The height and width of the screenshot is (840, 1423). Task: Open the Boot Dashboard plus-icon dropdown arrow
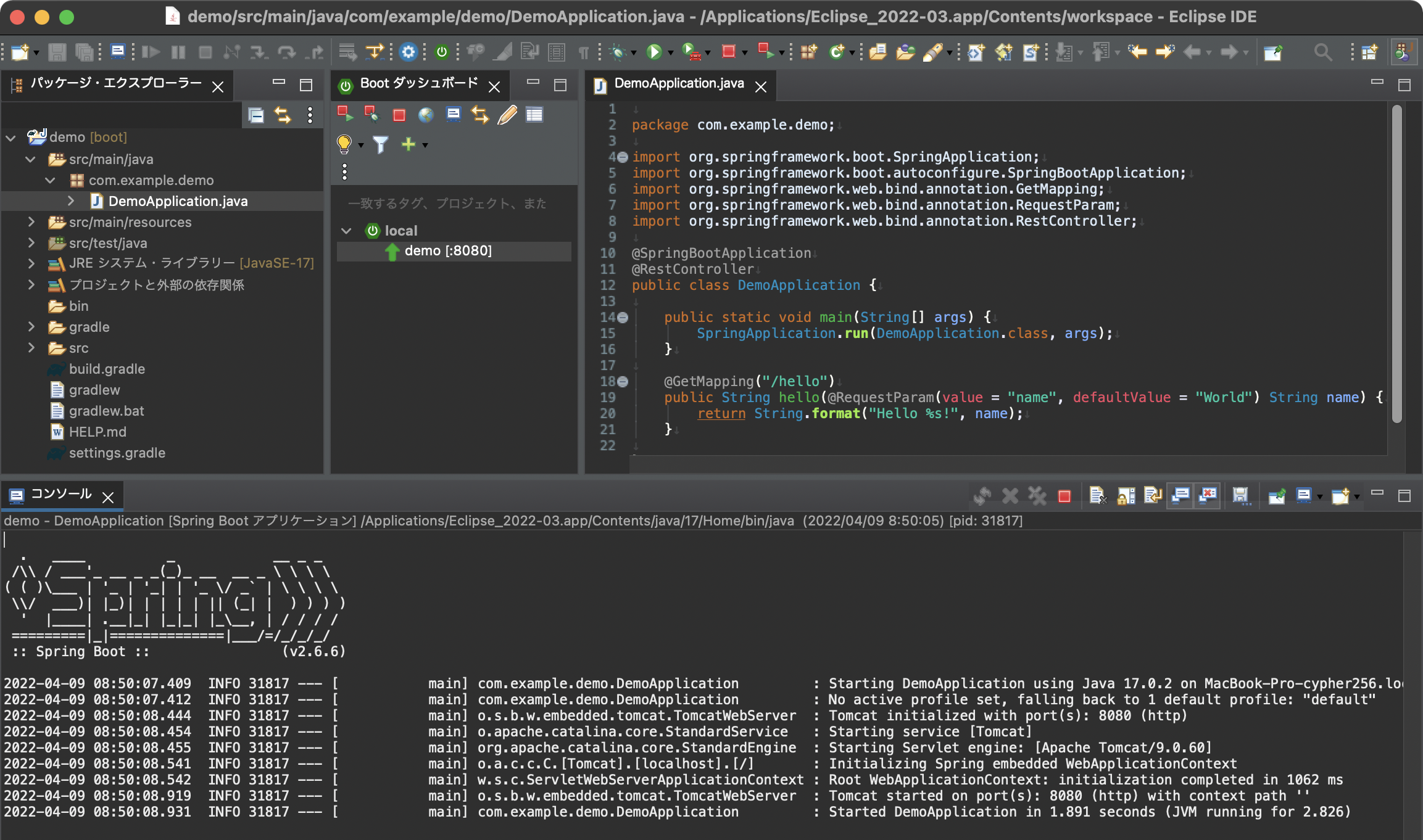[425, 146]
